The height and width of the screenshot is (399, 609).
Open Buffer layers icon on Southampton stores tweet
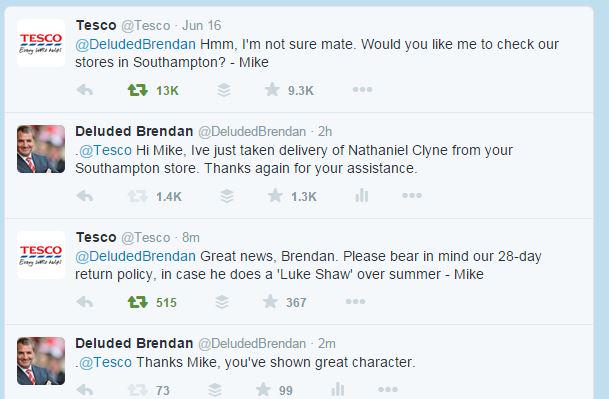pos(224,90)
